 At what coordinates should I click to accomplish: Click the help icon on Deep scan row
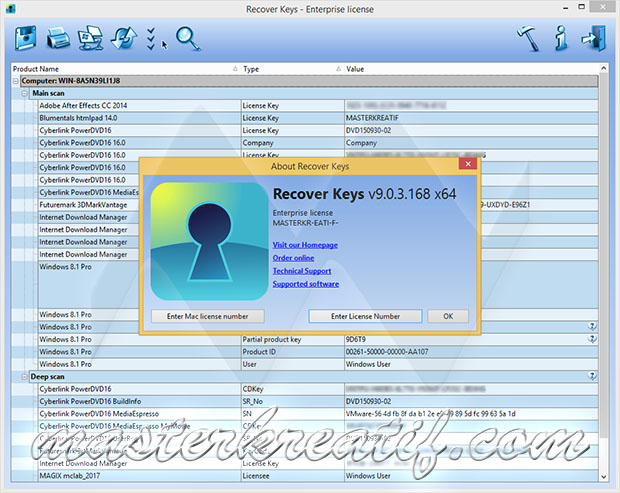592,376
